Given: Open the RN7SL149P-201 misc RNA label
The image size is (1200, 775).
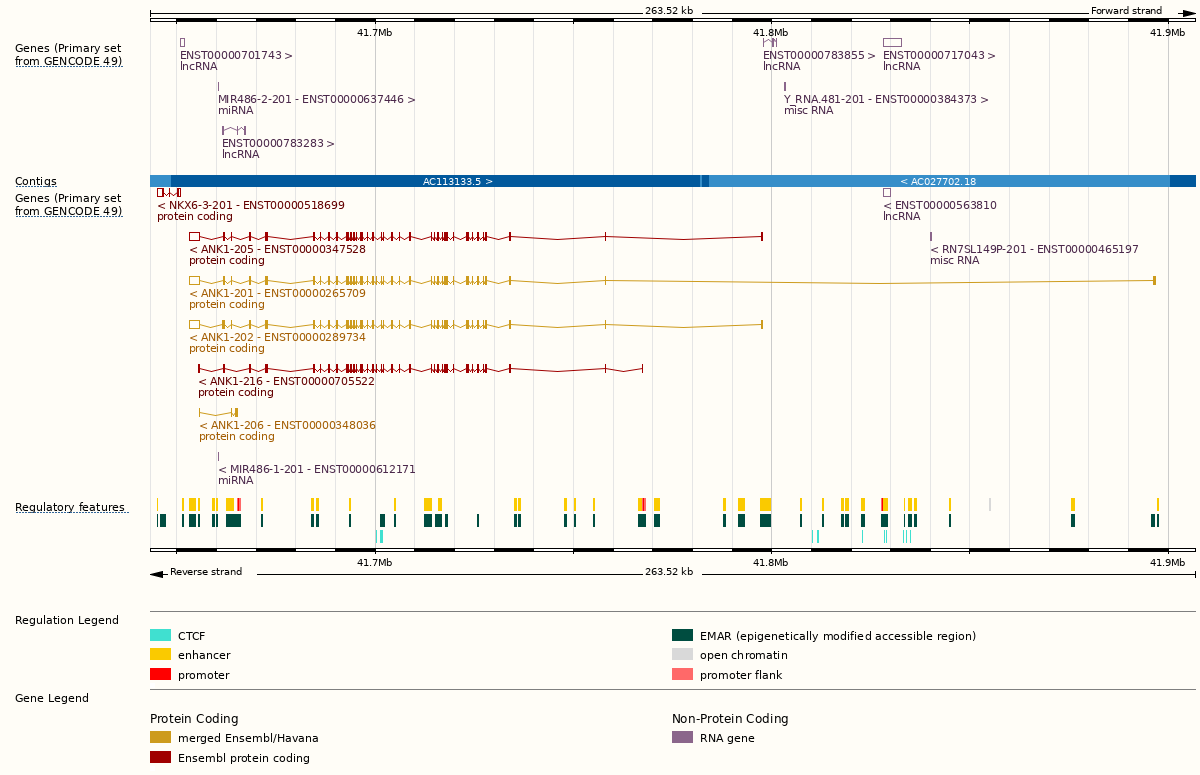Looking at the screenshot, I should 1034,249.
